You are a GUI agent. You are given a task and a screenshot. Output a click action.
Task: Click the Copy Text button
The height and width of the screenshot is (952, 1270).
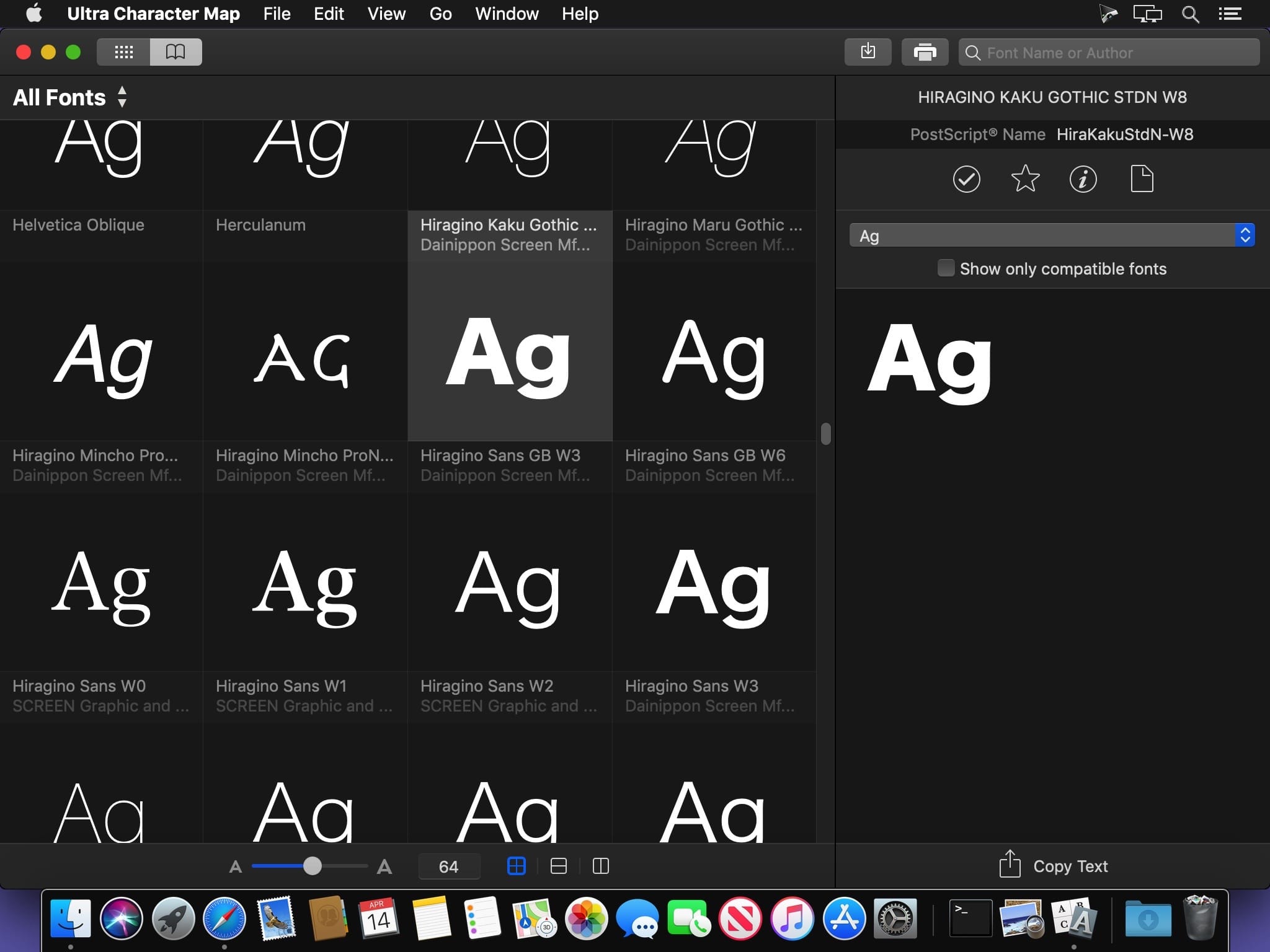pos(1070,866)
